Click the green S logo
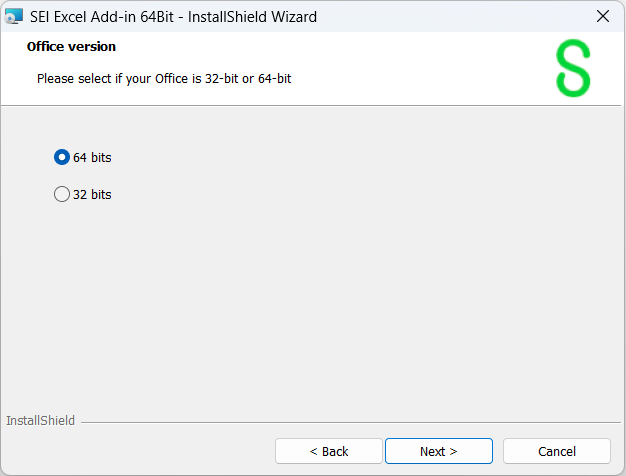The width and height of the screenshot is (626, 476). tap(573, 69)
